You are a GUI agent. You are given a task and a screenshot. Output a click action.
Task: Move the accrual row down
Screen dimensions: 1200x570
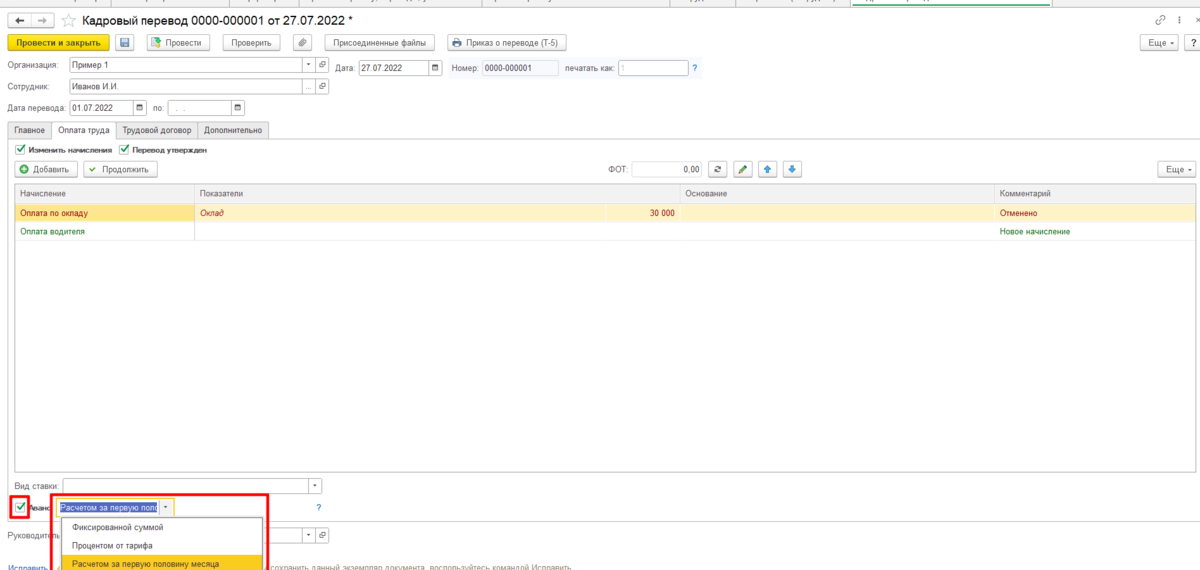(792, 169)
